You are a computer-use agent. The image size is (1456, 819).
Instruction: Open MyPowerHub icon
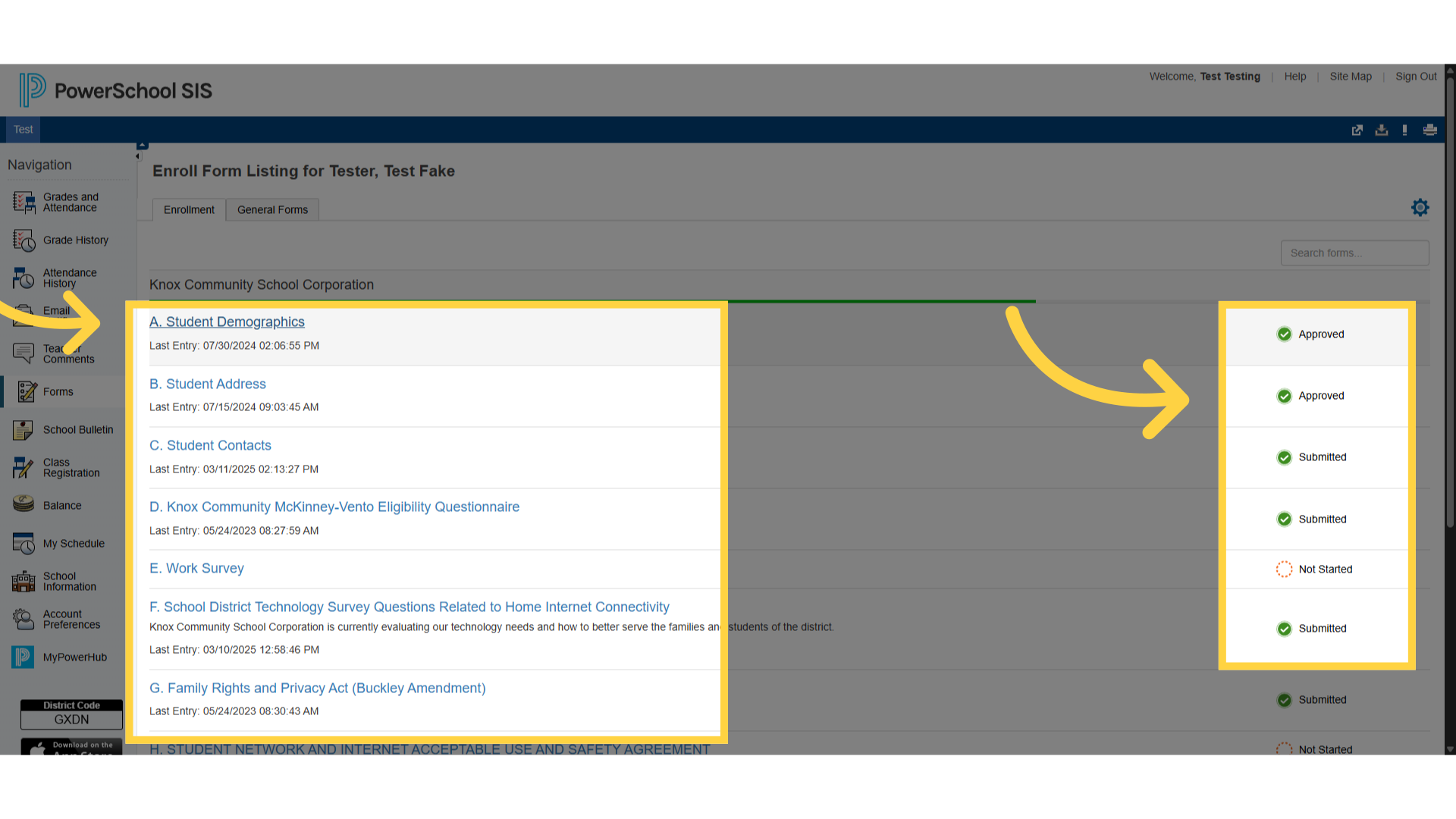point(24,657)
